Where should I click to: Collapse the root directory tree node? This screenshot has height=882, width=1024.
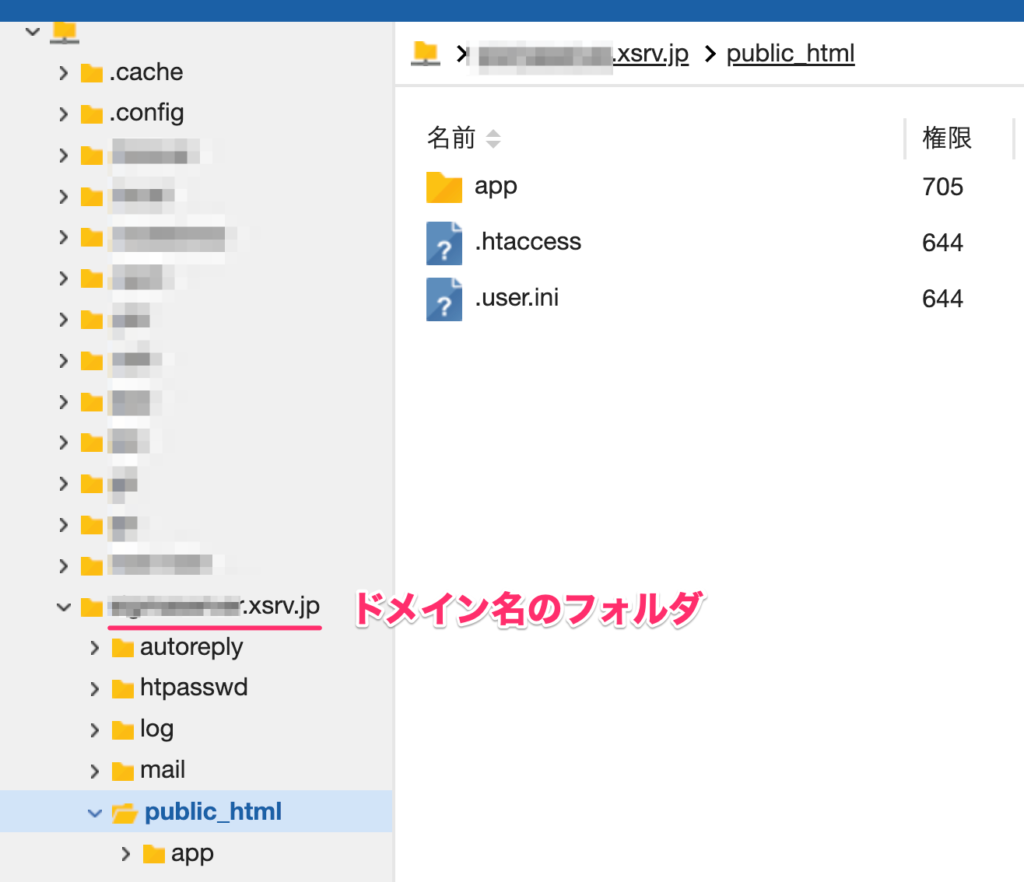[33, 31]
